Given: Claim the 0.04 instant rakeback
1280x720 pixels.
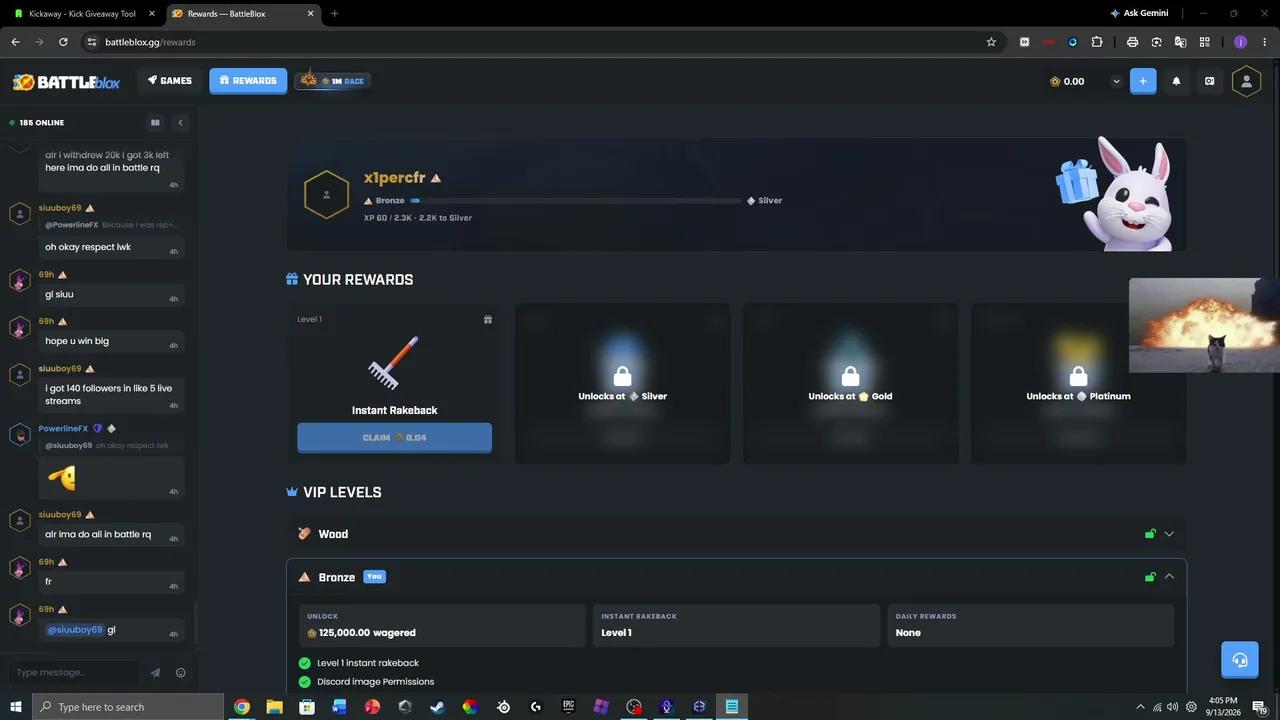Looking at the screenshot, I should click(x=394, y=437).
